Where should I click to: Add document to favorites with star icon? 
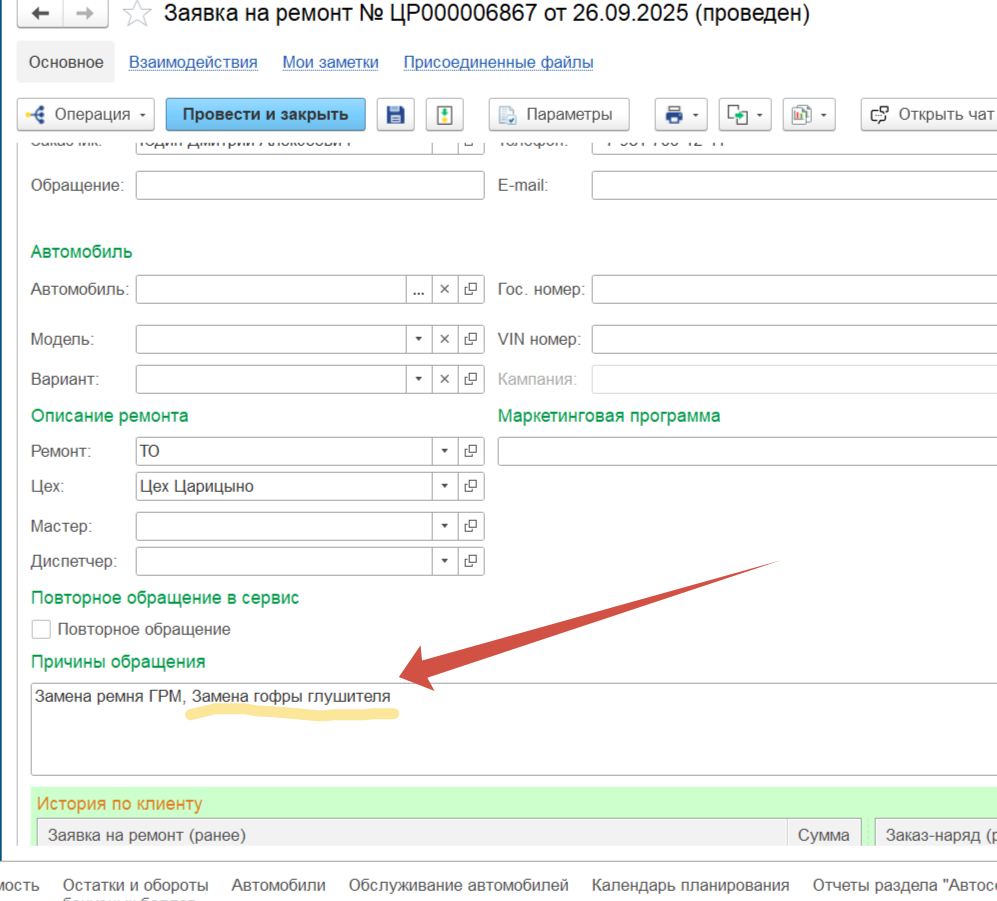point(137,14)
